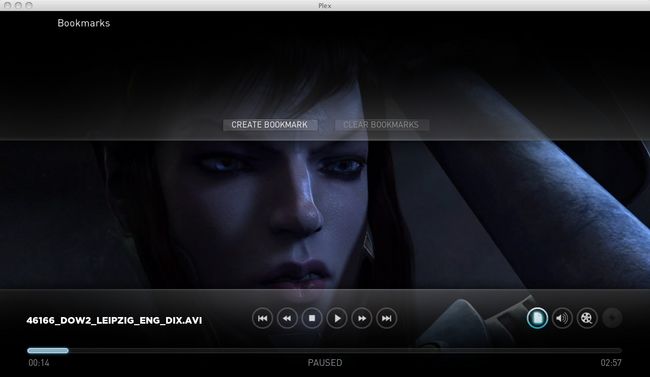This screenshot has height=377, width=650.
Task: Skip to the previous item
Action: (x=262, y=319)
